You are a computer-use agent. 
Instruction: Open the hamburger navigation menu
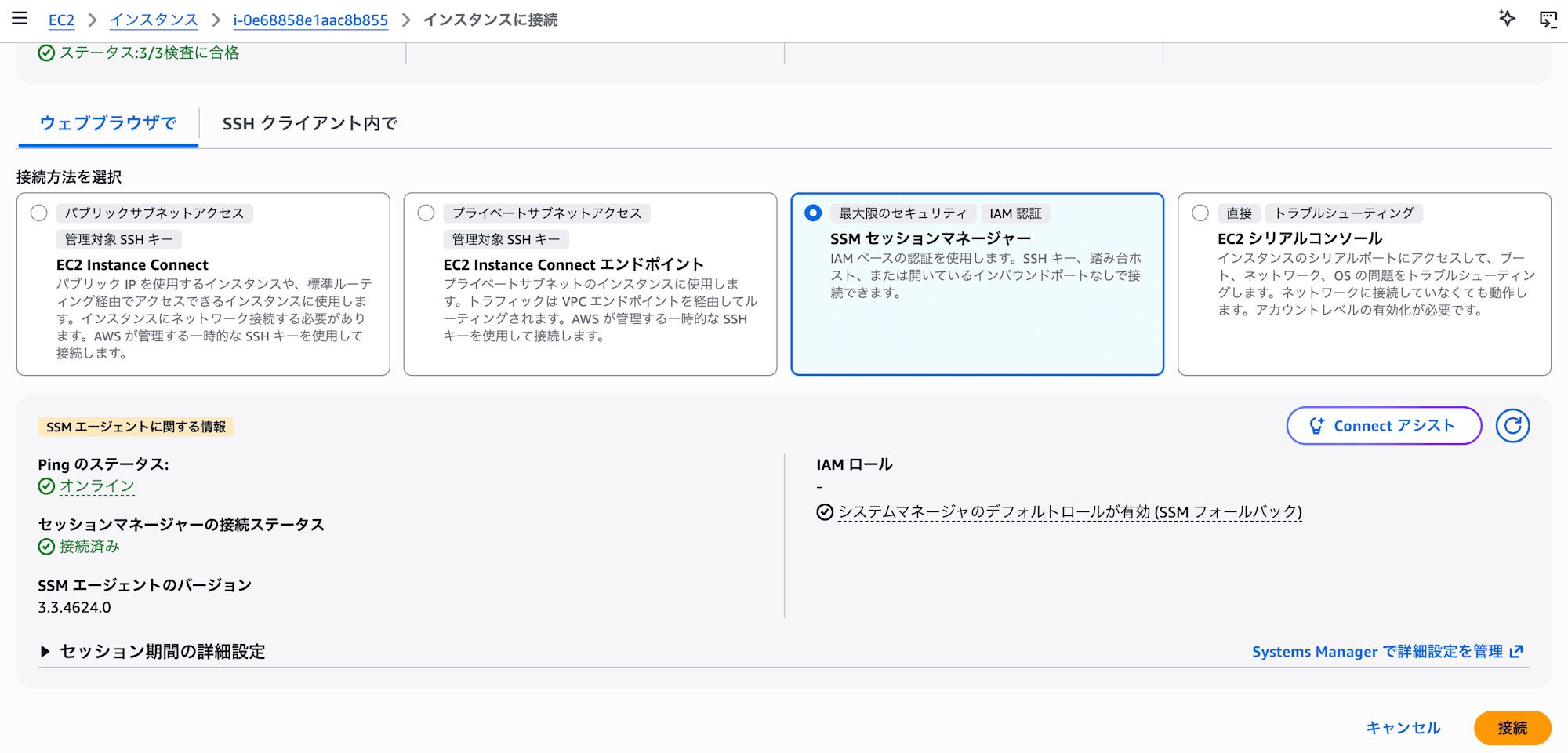20,18
